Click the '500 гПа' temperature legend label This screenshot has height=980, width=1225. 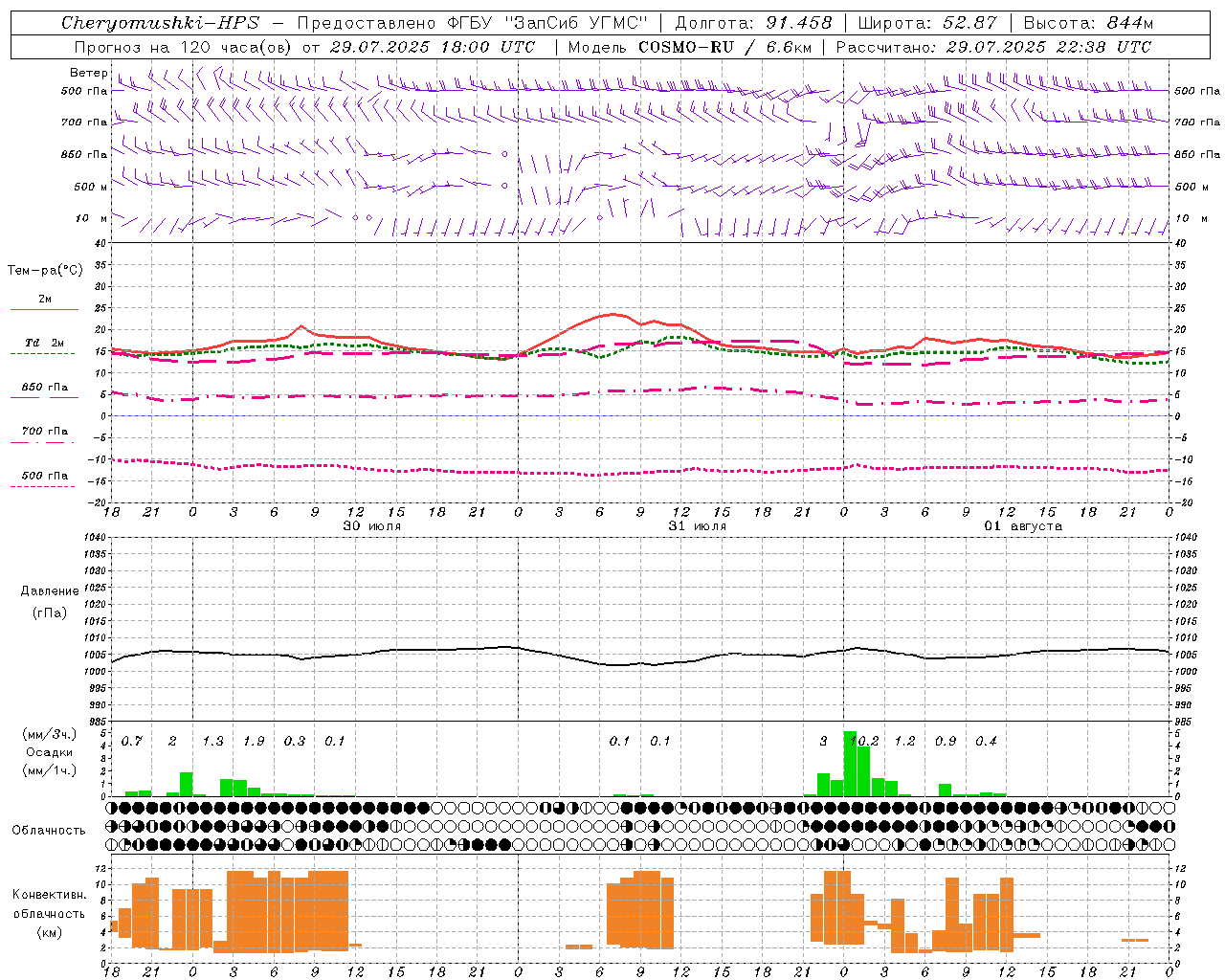pos(45,476)
